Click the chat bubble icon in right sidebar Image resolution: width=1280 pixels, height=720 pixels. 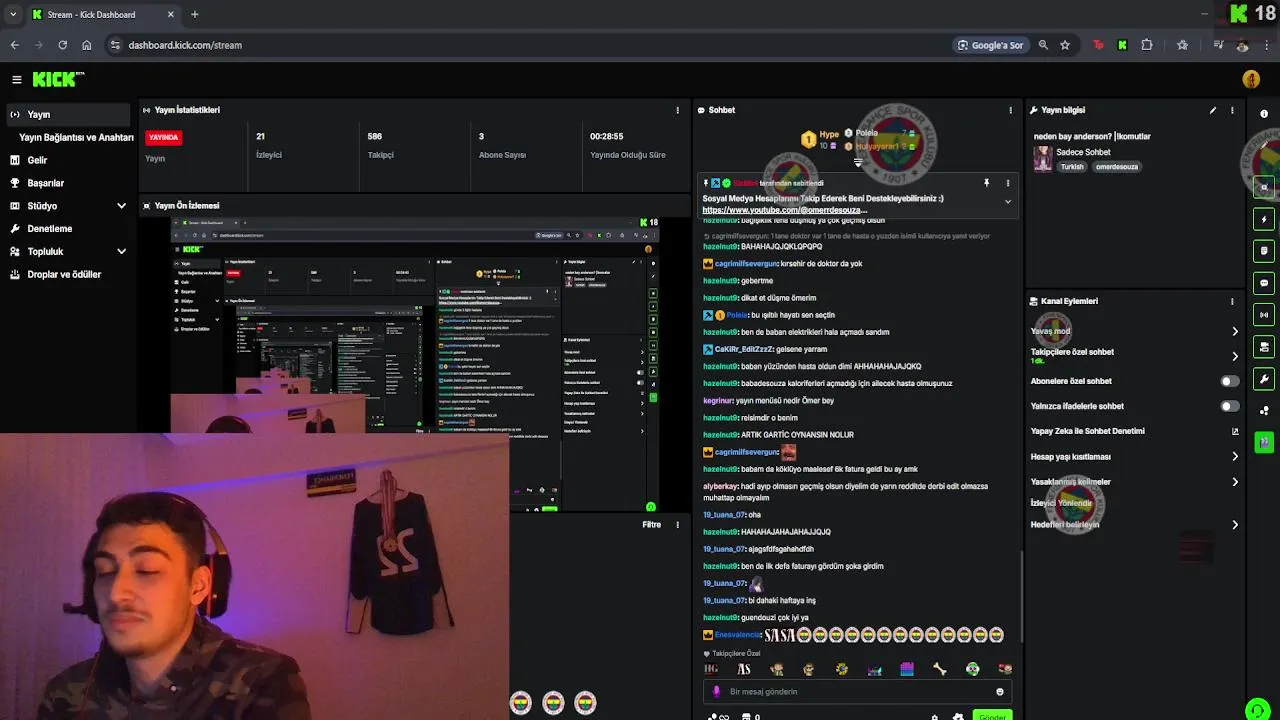click(1264, 283)
